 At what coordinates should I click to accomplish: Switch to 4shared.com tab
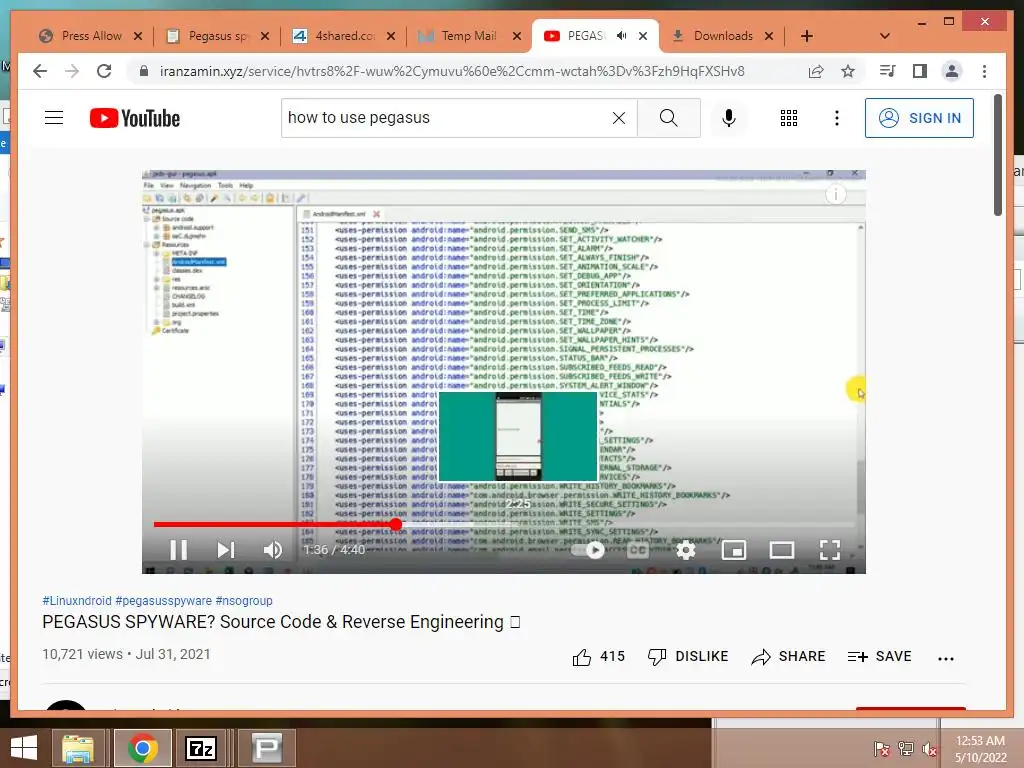[344, 36]
